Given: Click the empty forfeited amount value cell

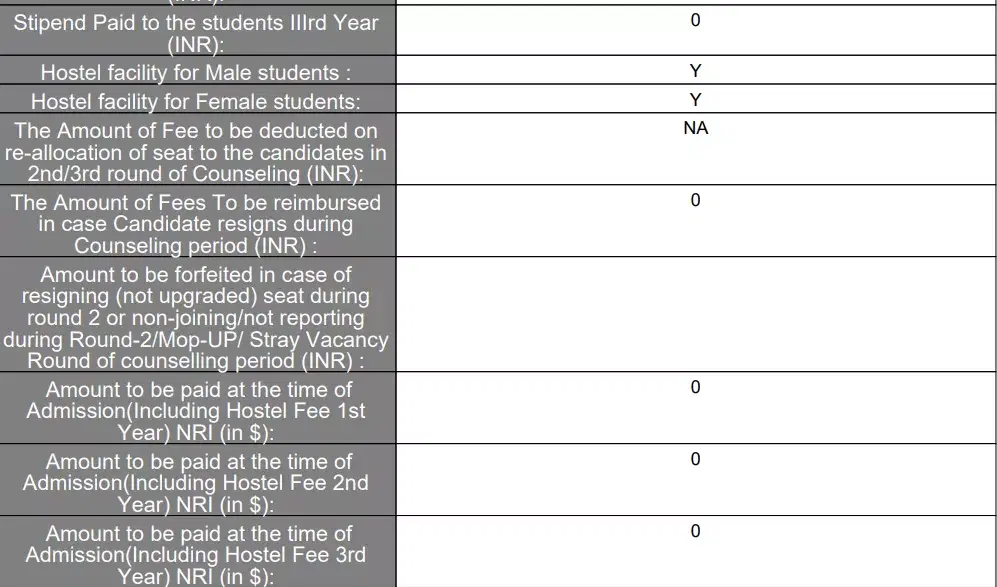Looking at the screenshot, I should click(696, 315).
